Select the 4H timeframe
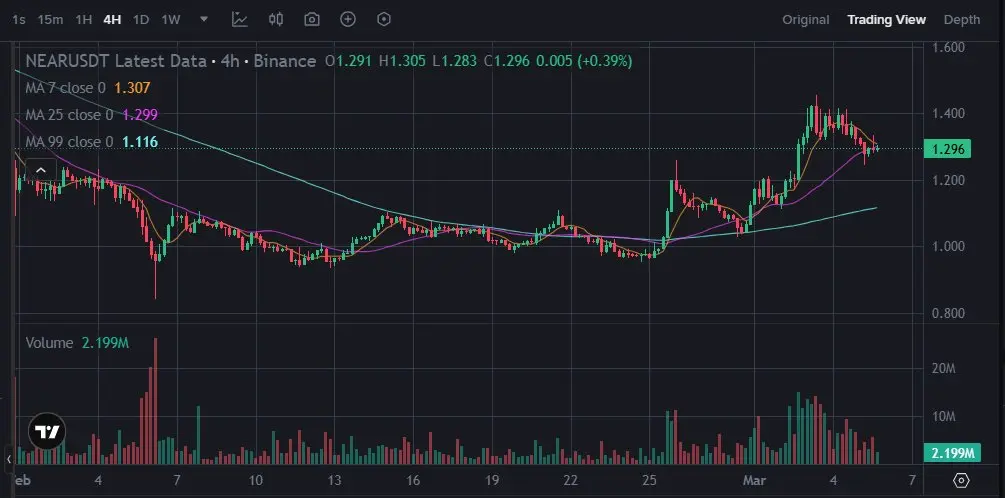 112,20
